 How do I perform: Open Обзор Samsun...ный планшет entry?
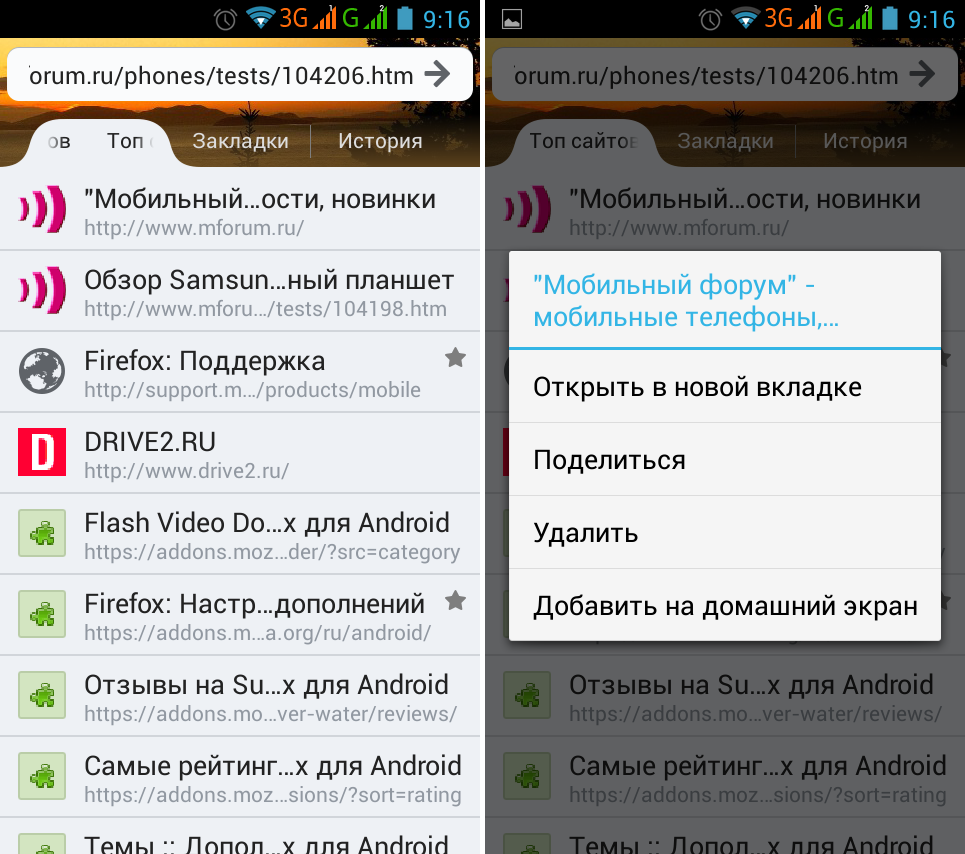coord(240,290)
